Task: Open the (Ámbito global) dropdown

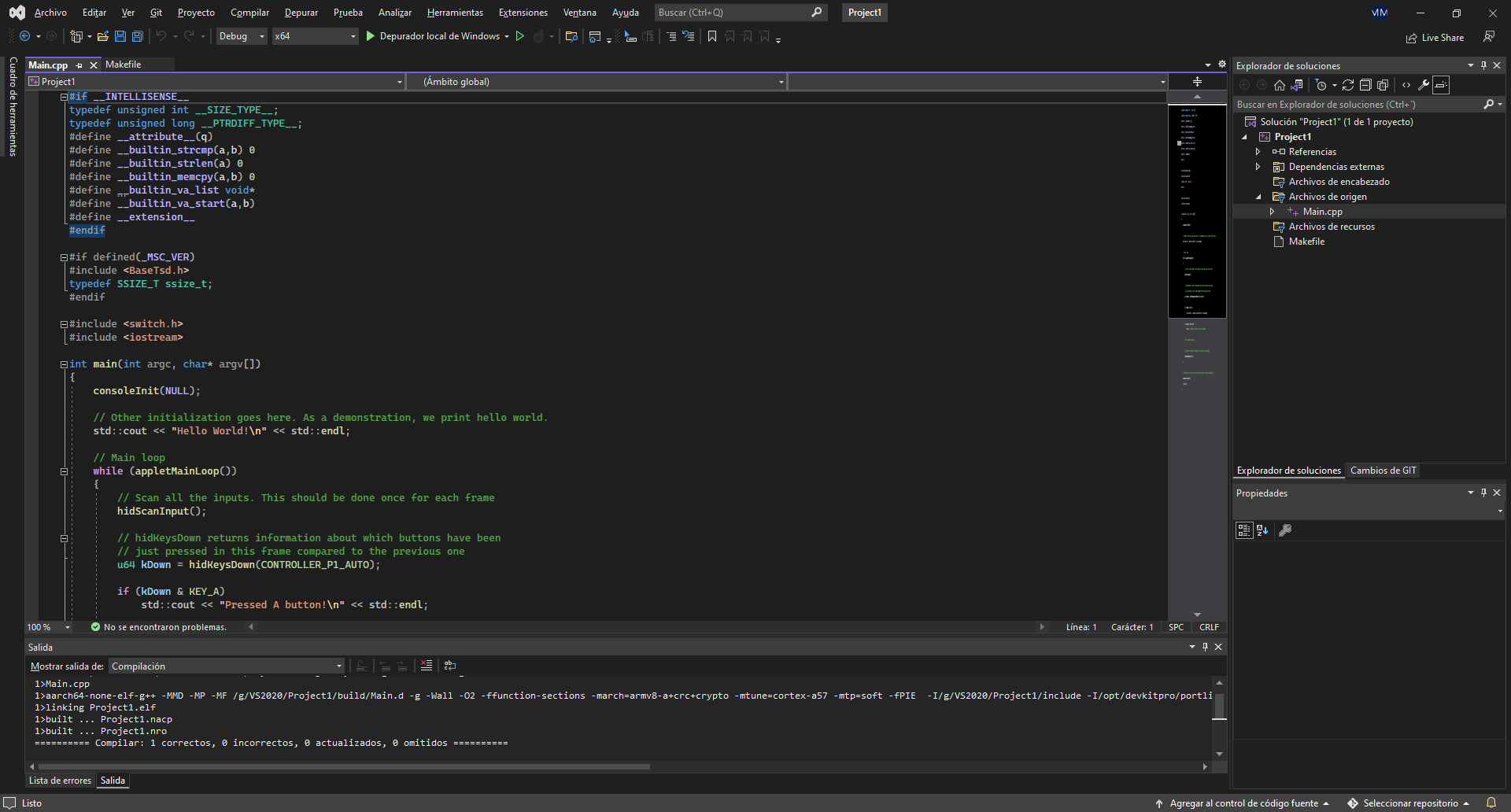Action: point(597,82)
